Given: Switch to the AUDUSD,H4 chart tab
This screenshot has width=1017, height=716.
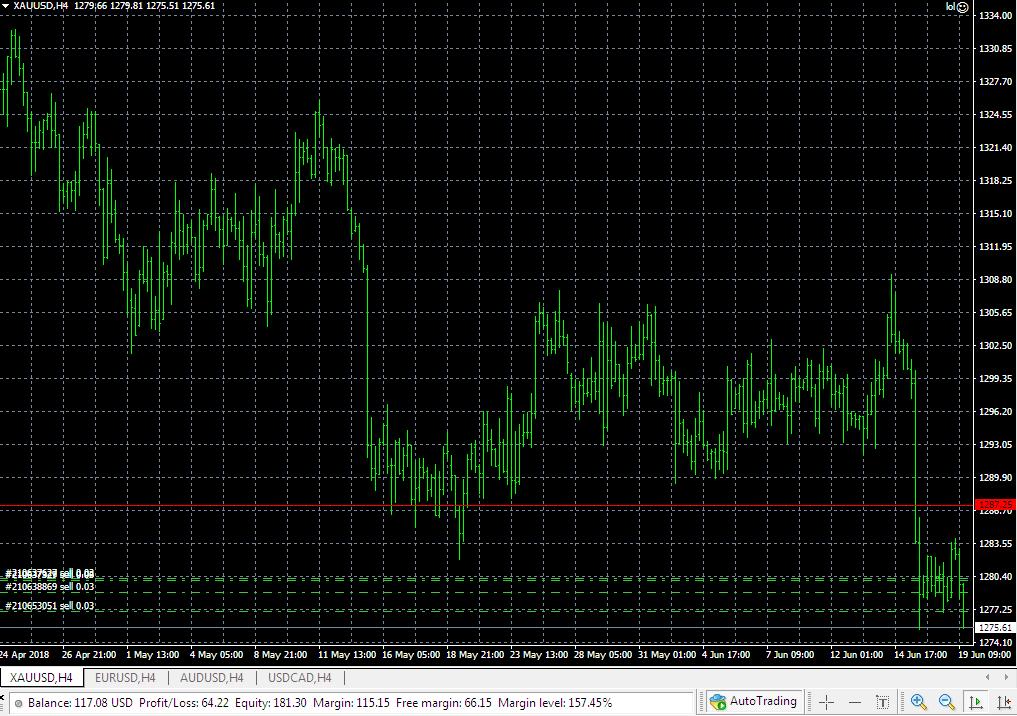Looking at the screenshot, I should [211, 678].
